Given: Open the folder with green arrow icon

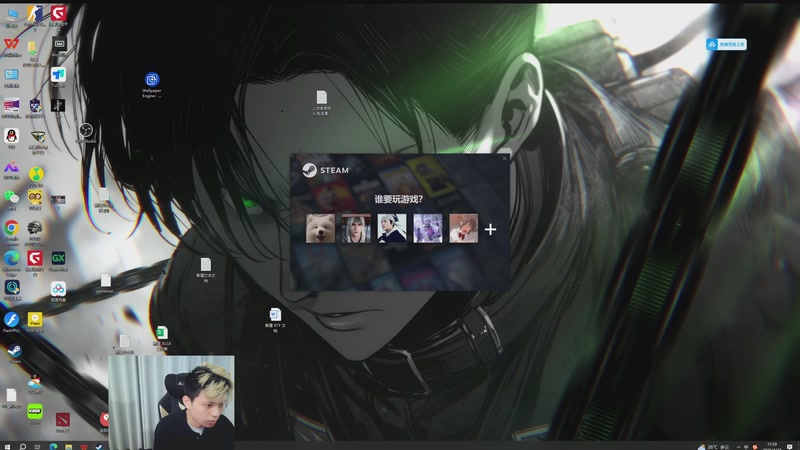Looking at the screenshot, I should tap(32, 49).
